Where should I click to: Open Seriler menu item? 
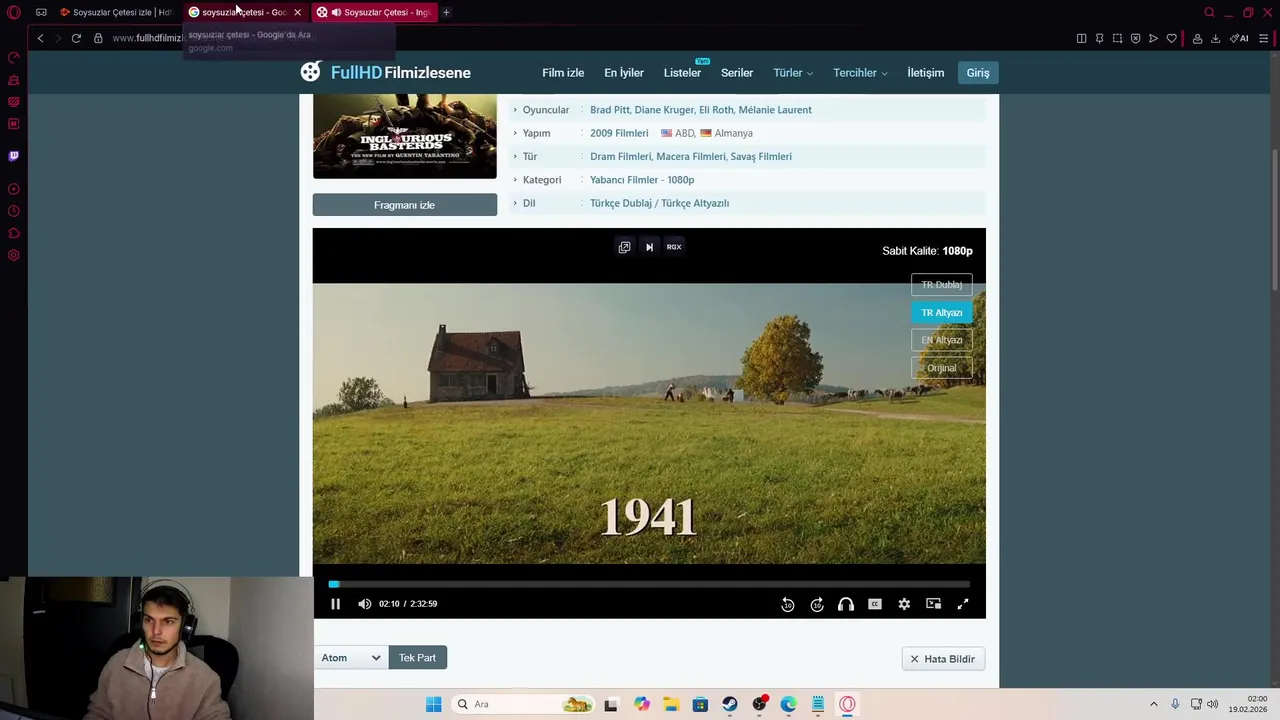[x=737, y=73]
